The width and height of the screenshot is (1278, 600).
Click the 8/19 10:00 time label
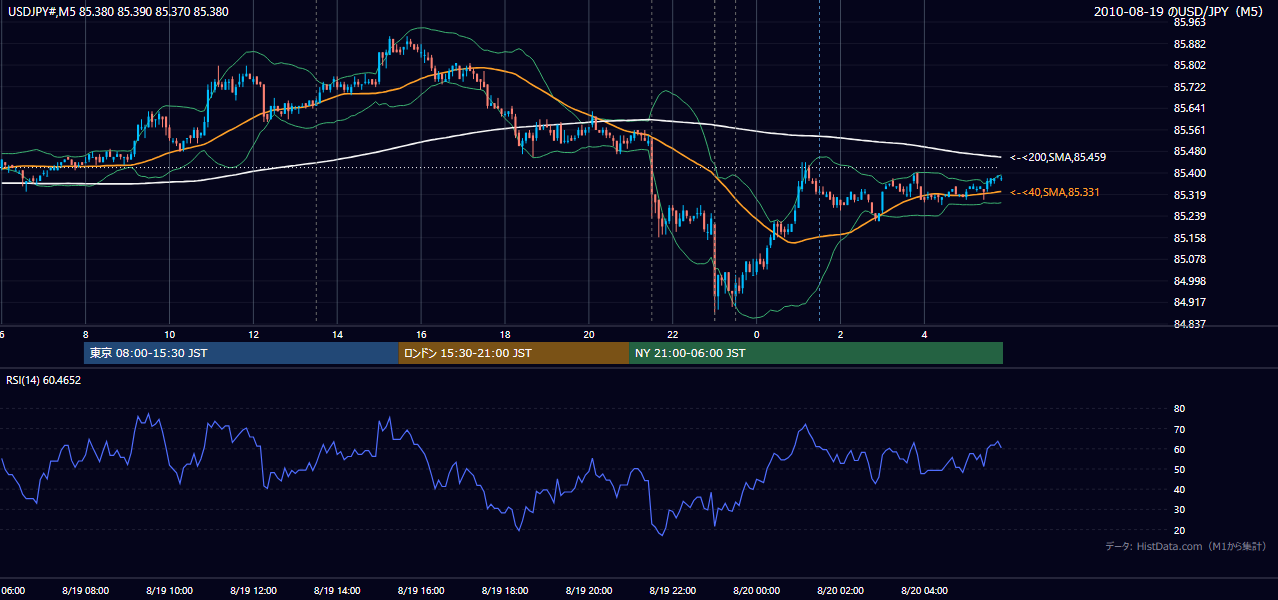pos(169,590)
